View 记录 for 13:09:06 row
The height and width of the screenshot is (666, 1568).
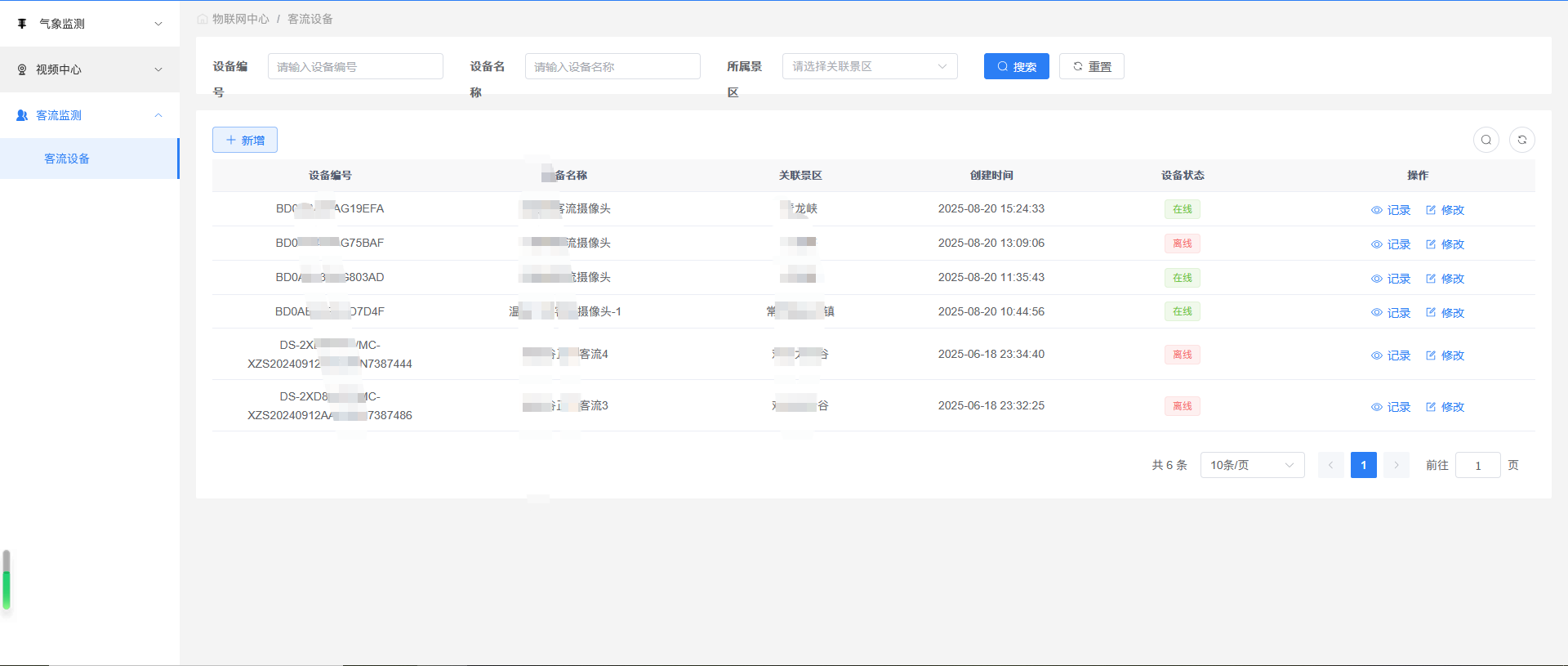[1391, 244]
